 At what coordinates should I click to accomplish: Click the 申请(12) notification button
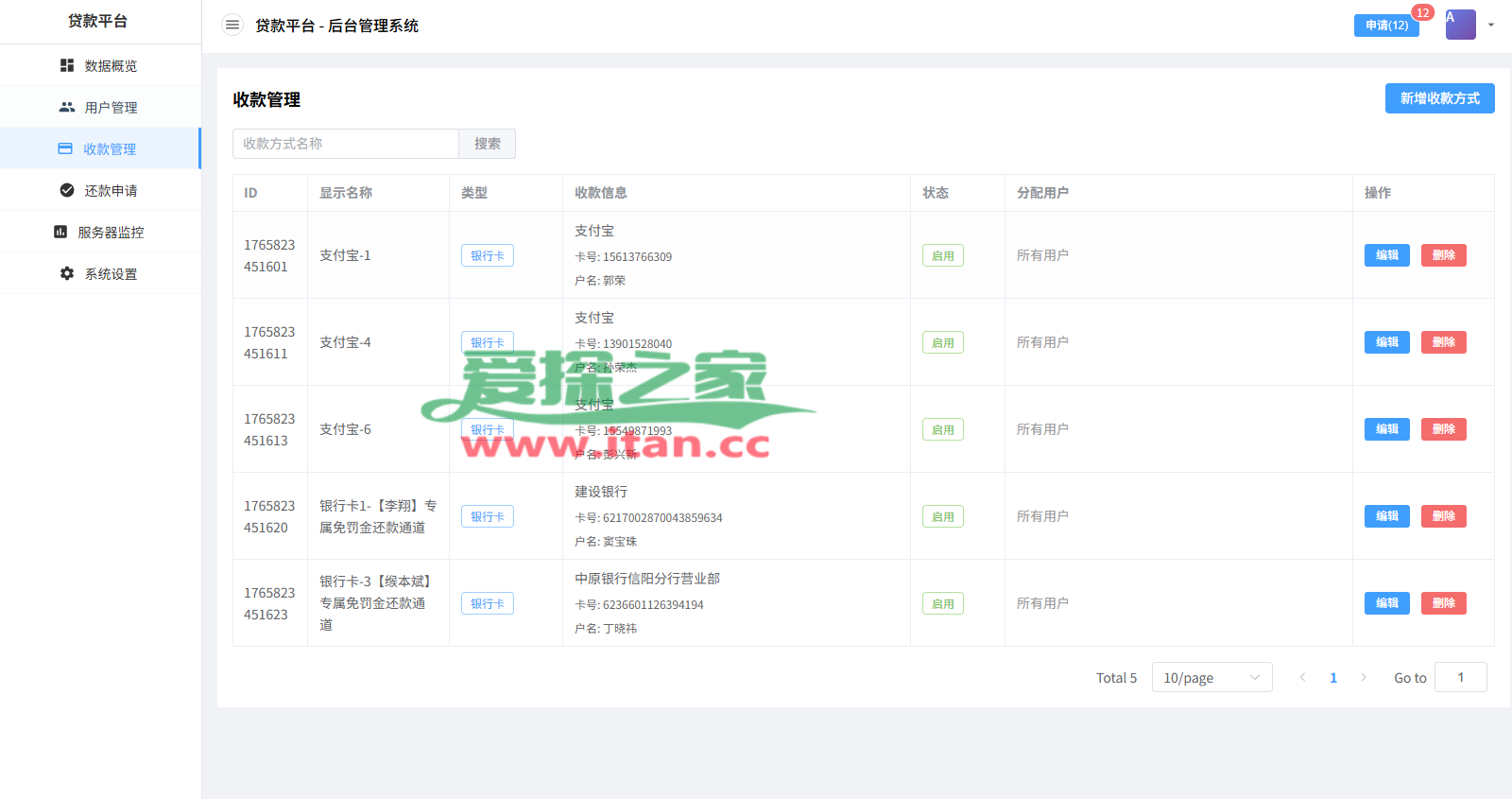click(1385, 26)
